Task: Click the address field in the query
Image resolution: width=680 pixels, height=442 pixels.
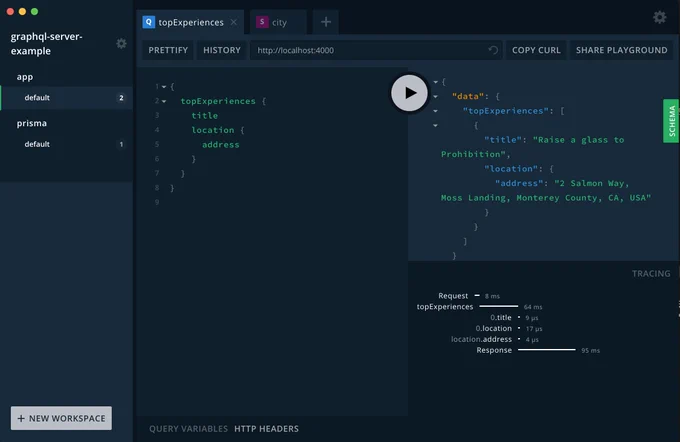Action: pos(220,144)
